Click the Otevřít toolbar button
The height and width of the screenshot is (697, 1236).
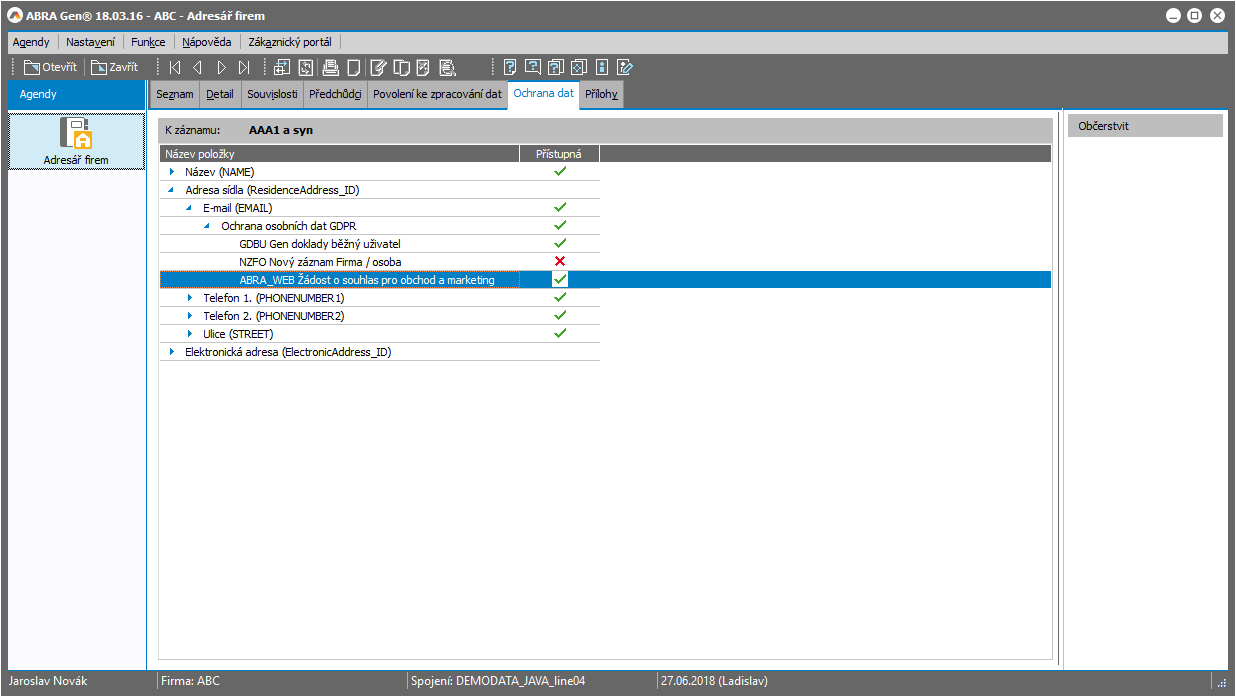tap(50, 68)
